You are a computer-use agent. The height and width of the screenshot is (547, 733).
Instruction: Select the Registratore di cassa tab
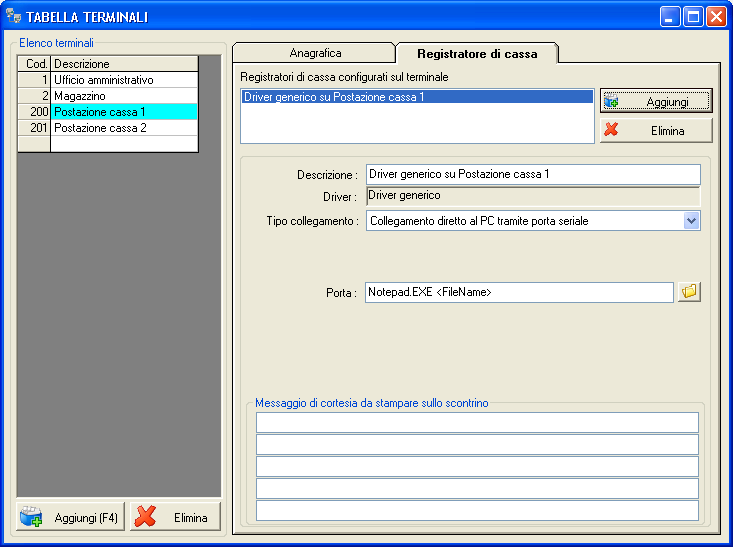pos(477,54)
